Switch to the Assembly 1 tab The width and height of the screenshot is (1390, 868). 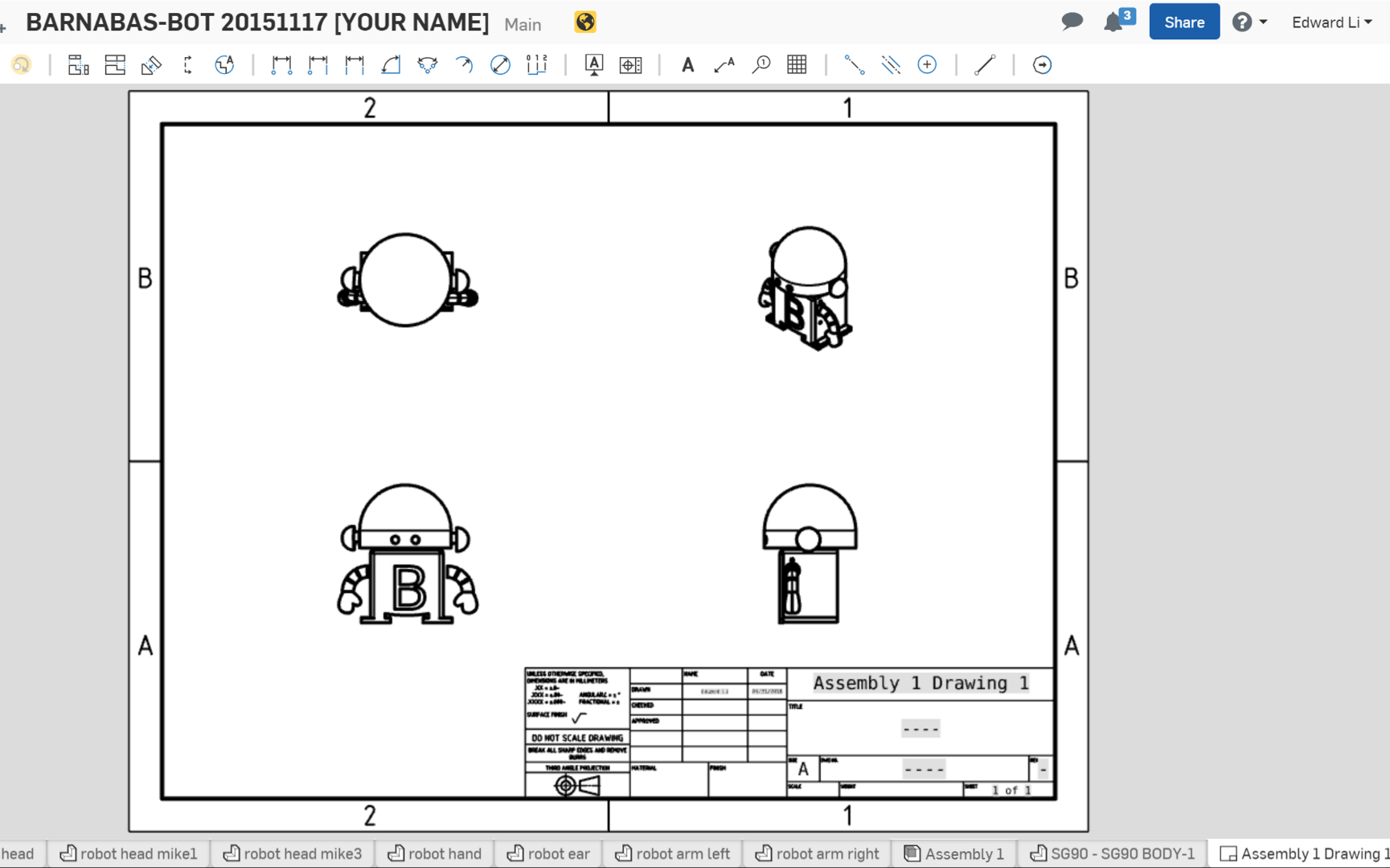[x=955, y=854]
